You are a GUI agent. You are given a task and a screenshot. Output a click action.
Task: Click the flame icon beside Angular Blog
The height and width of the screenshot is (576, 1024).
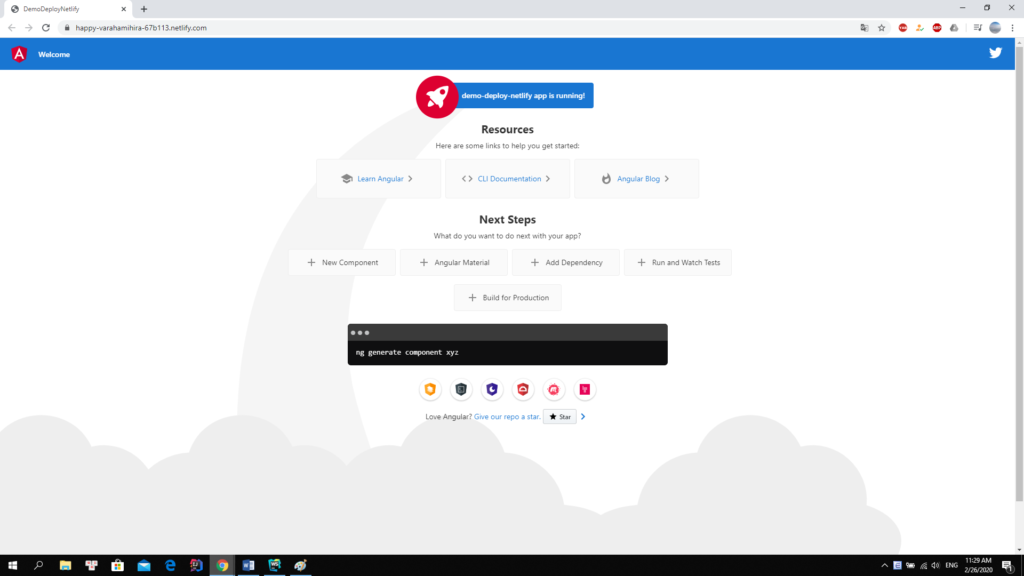click(x=607, y=178)
